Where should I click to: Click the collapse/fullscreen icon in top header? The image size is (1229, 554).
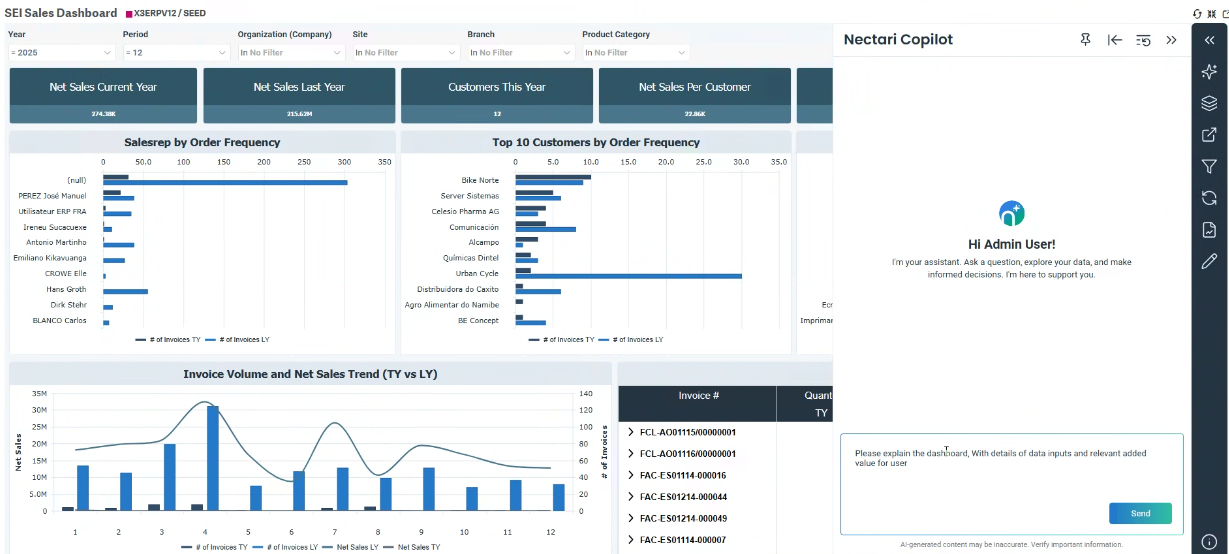point(1214,13)
